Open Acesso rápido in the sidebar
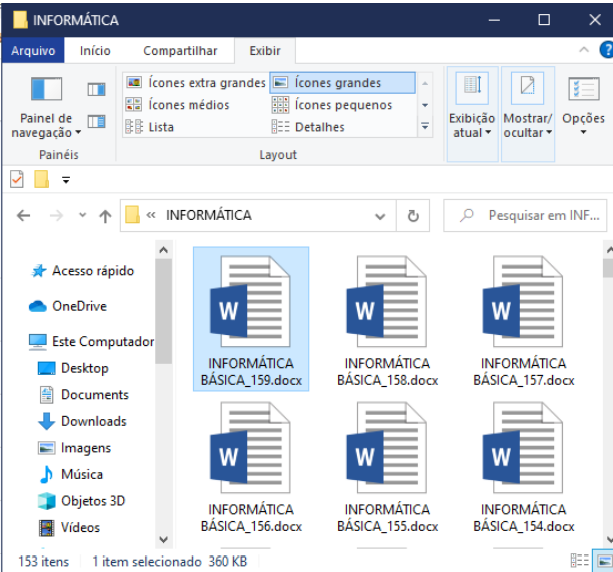This screenshot has height=572, width=613. [82, 271]
